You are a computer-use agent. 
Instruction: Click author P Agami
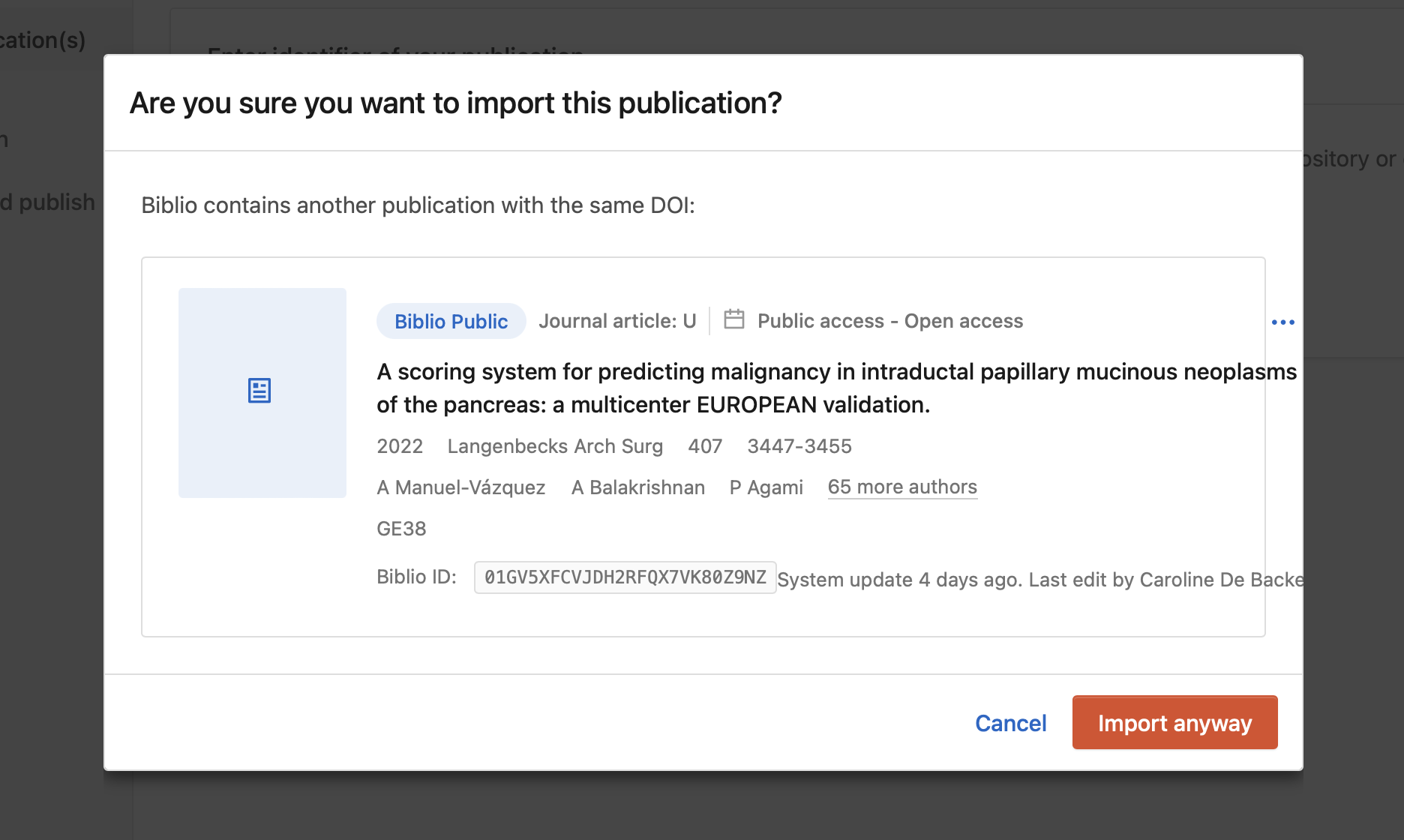[766, 487]
